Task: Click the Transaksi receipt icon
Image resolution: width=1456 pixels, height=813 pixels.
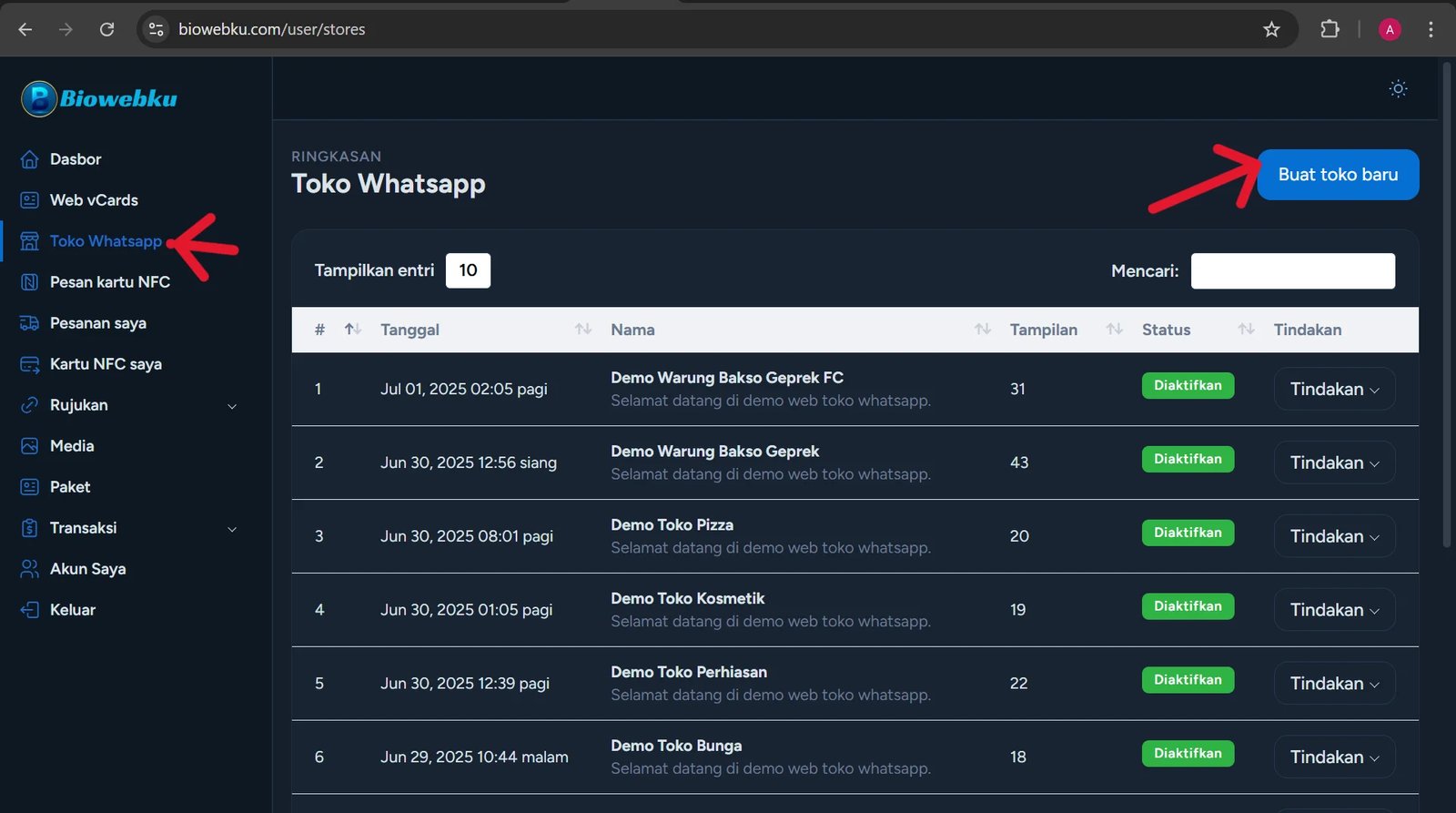Action: pos(29,528)
